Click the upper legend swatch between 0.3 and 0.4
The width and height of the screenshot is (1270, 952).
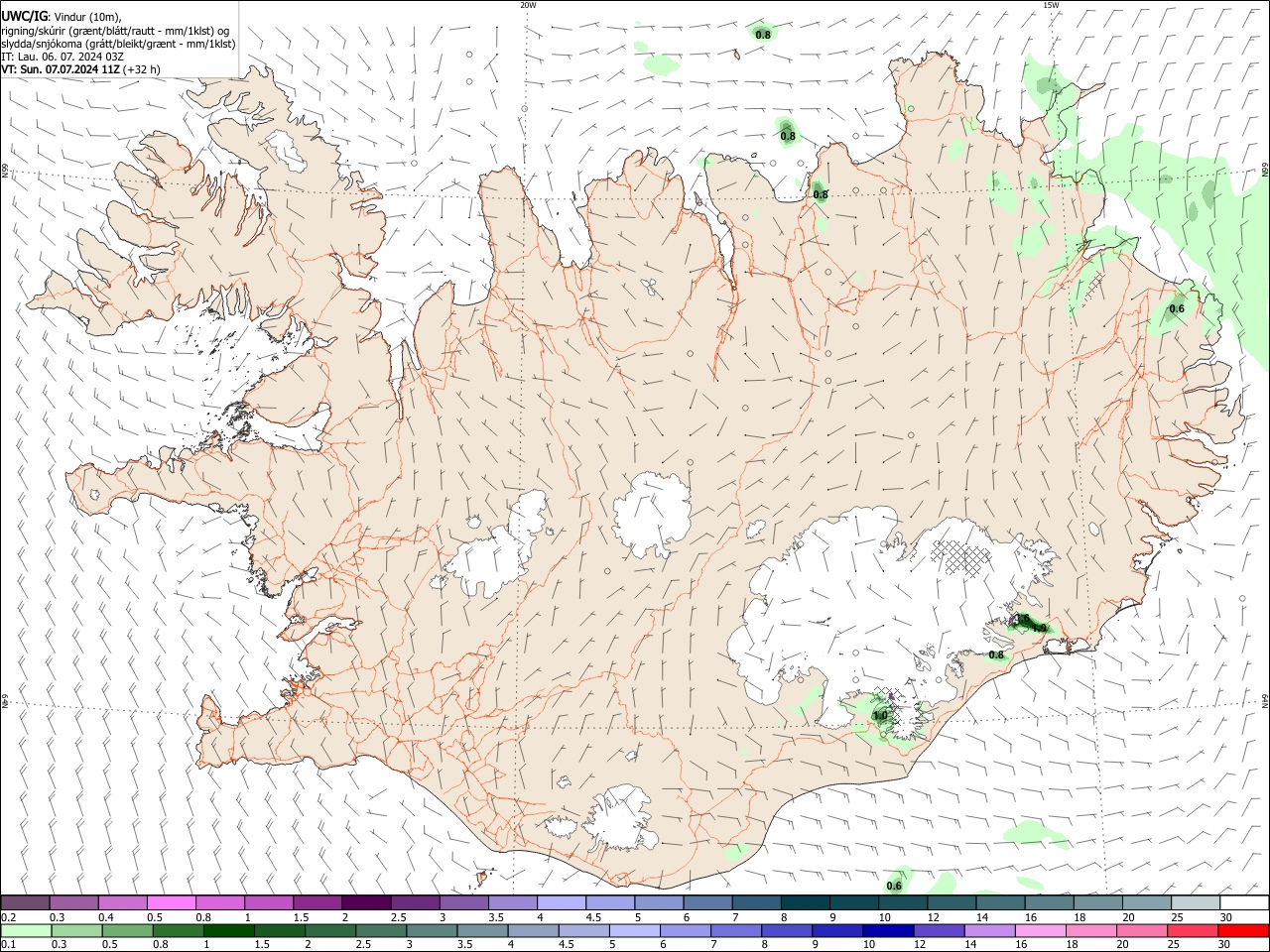74,902
